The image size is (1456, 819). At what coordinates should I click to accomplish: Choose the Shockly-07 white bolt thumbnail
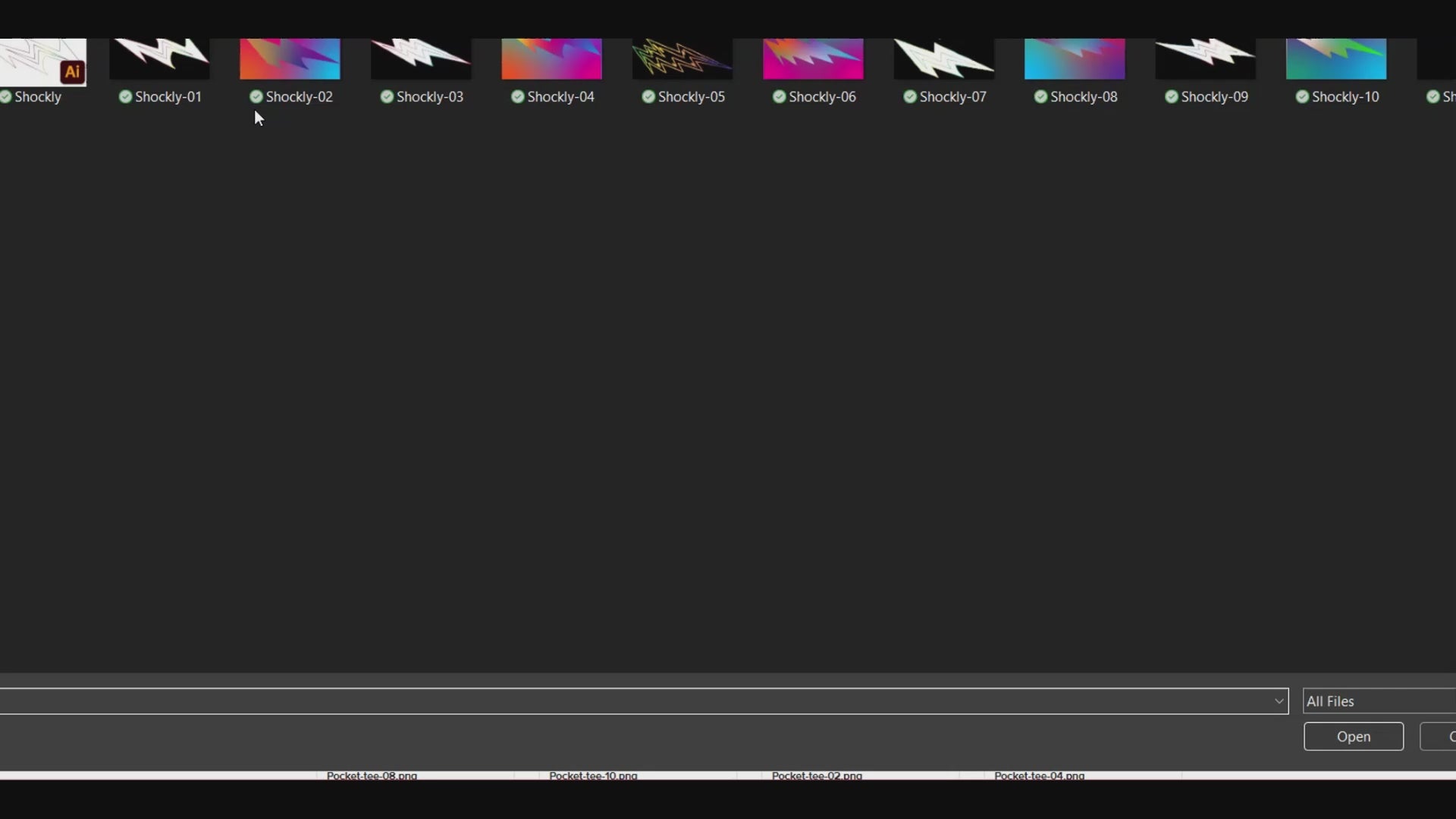pyautogui.click(x=943, y=58)
